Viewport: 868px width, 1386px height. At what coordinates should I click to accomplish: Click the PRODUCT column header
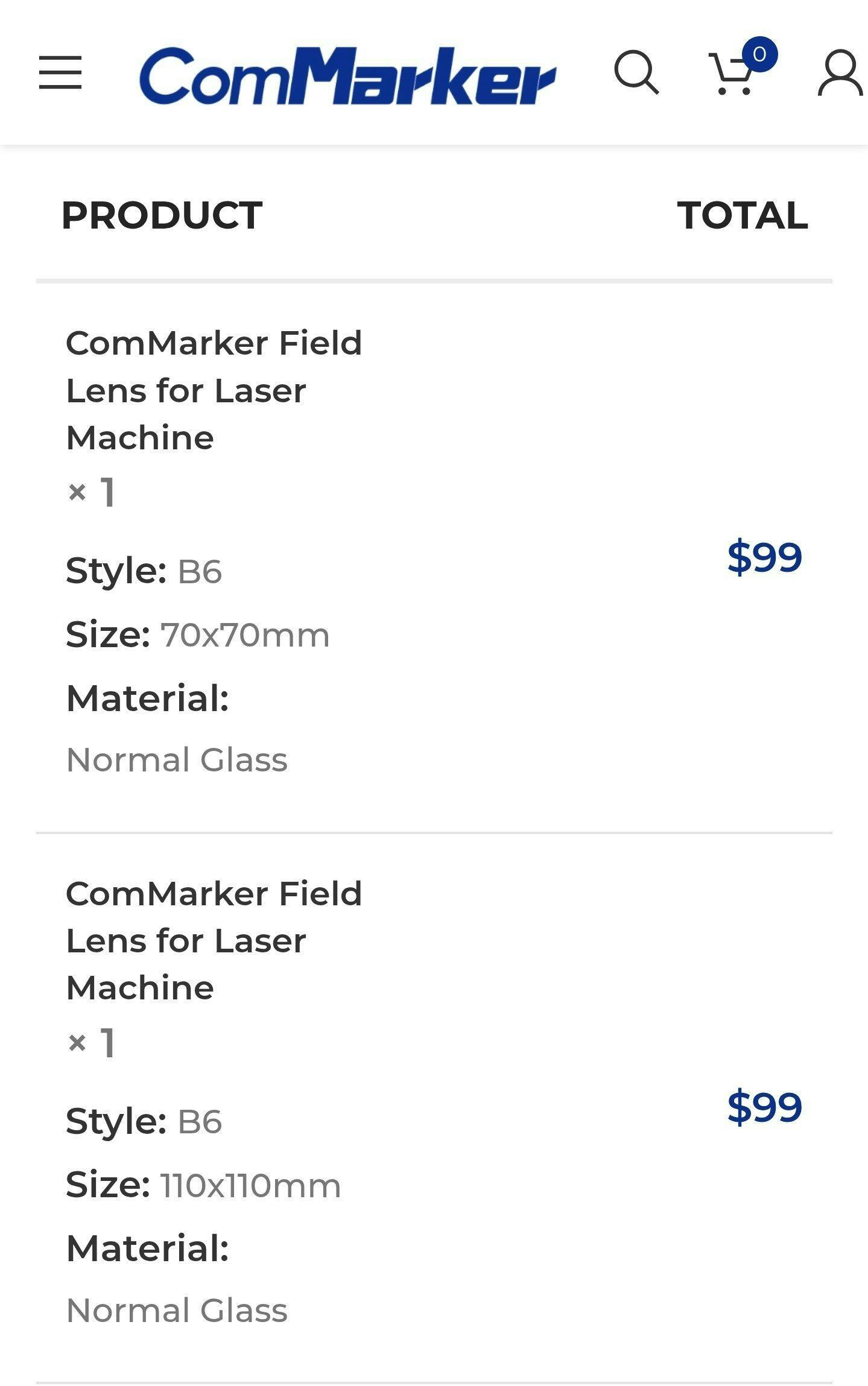pyautogui.click(x=162, y=215)
